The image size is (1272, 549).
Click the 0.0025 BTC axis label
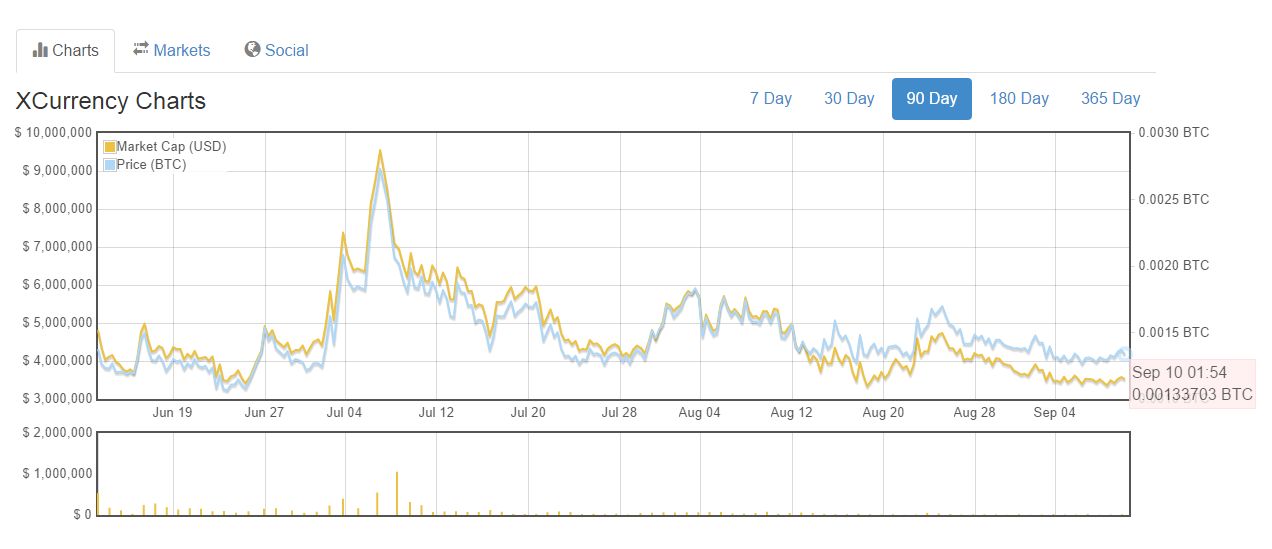[1174, 199]
